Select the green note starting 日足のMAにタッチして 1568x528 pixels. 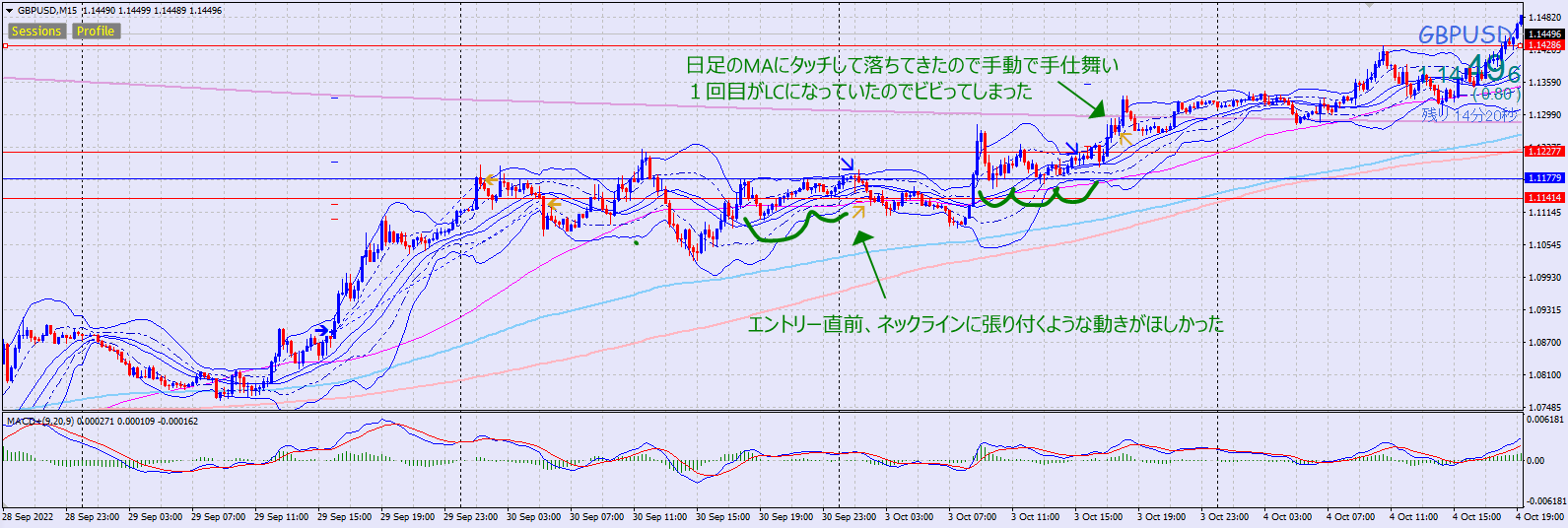(903, 66)
